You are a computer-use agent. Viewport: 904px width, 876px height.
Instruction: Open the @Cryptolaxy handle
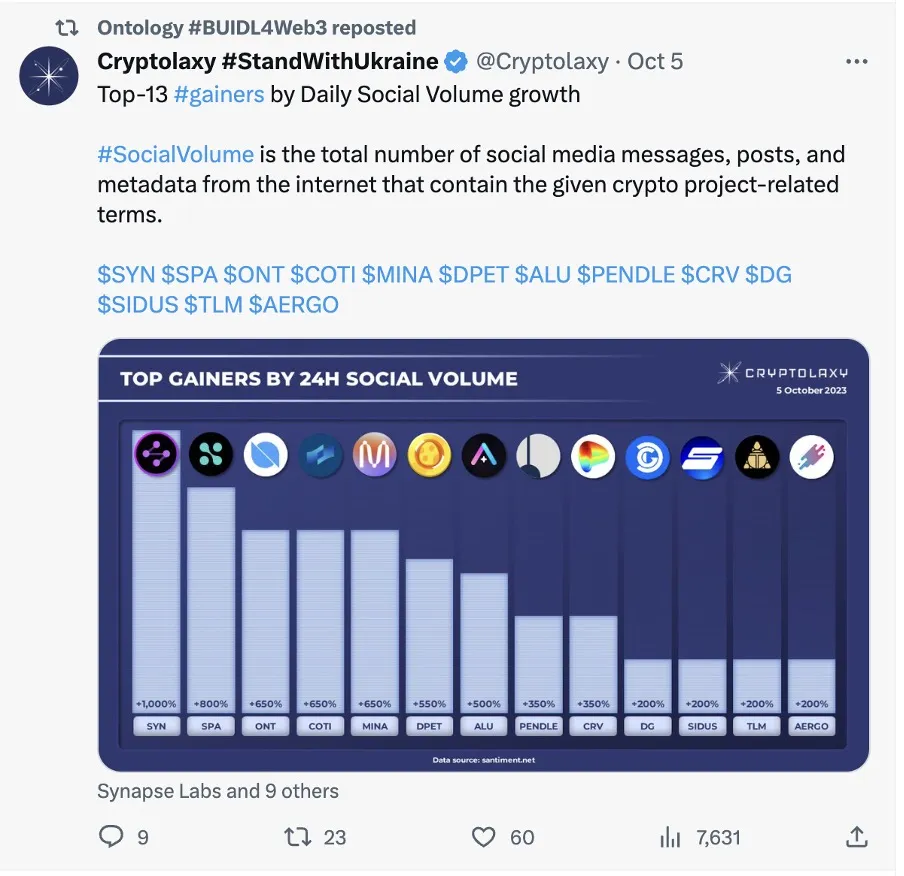point(541,62)
